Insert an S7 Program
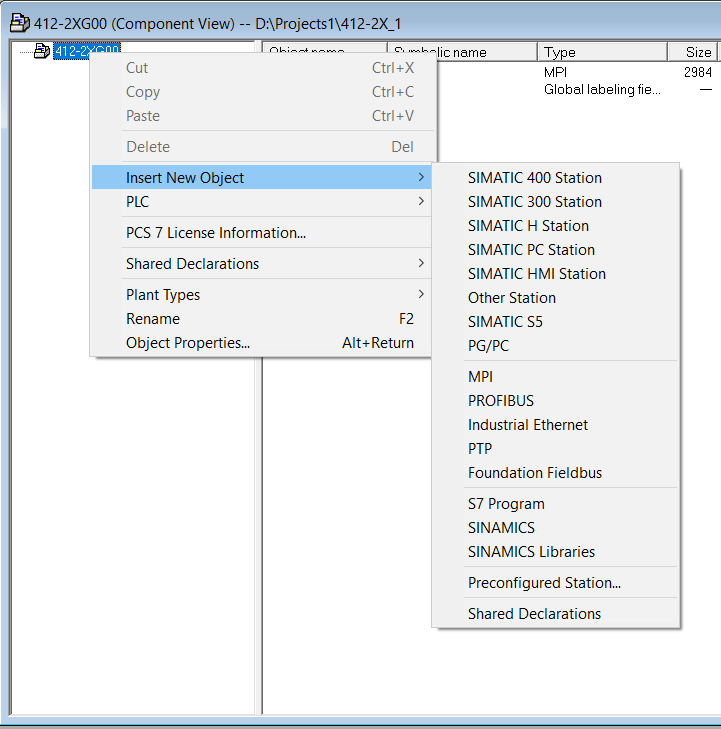This screenshot has height=729, width=721. click(x=556, y=504)
